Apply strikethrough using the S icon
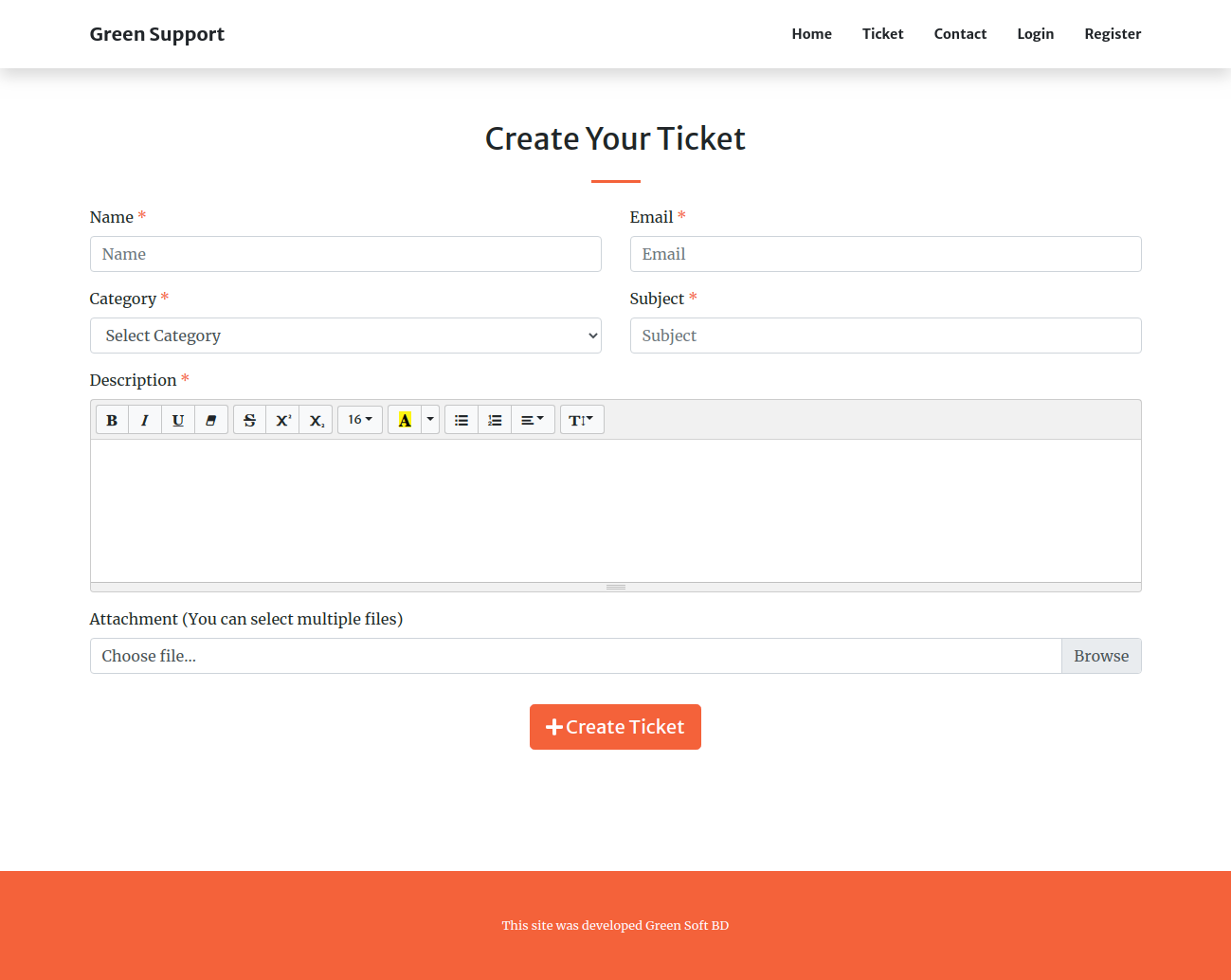Screen dimensions: 1231x980 249,420
